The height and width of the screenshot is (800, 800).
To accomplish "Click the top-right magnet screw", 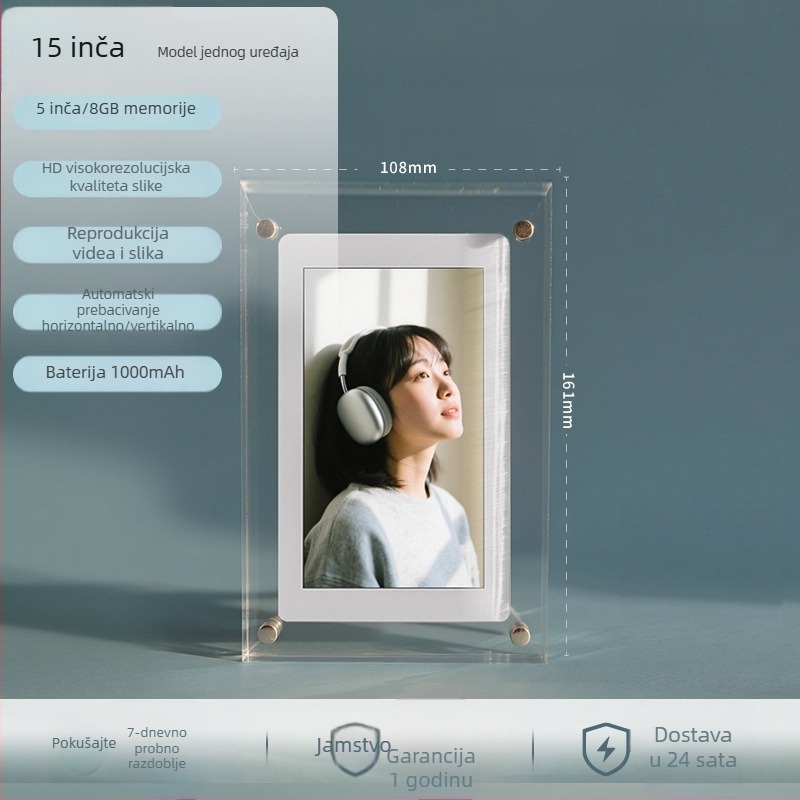I will tap(523, 230).
